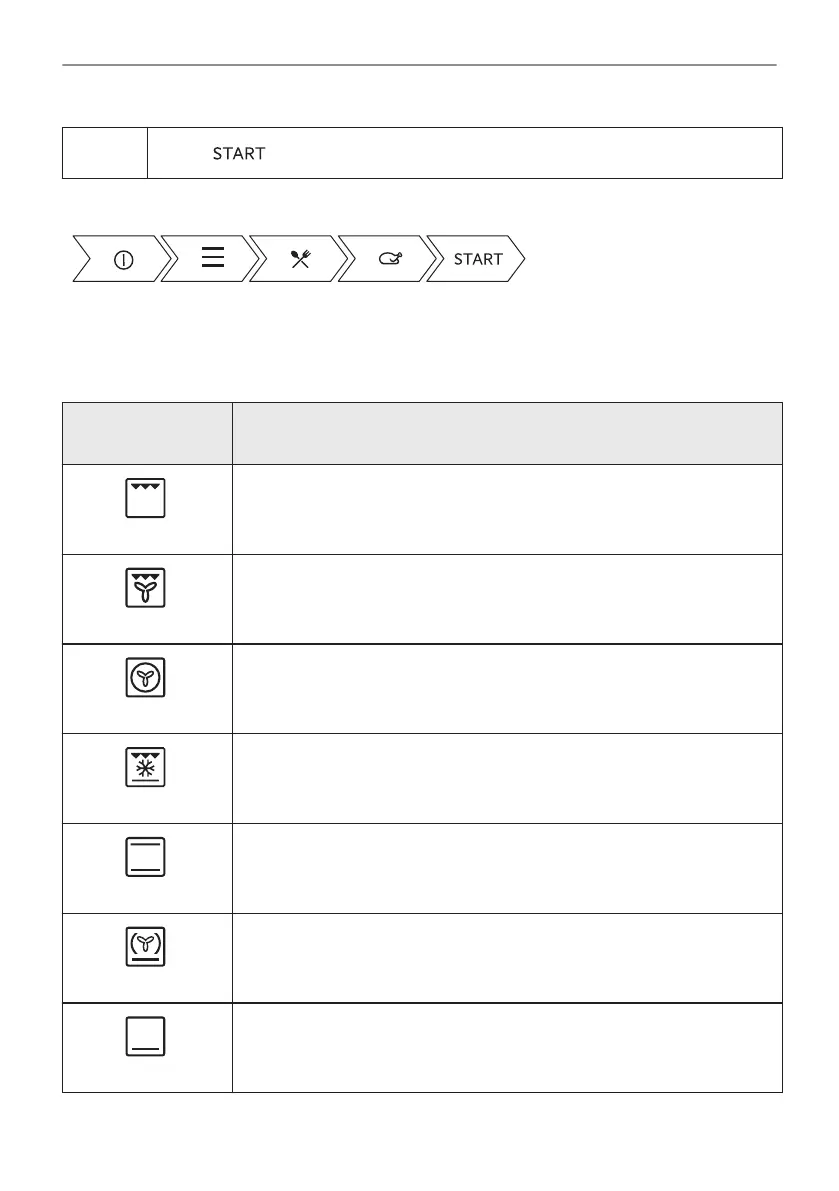Click the crossed fork and spoon icon
839x1191 pixels.
[x=300, y=259]
